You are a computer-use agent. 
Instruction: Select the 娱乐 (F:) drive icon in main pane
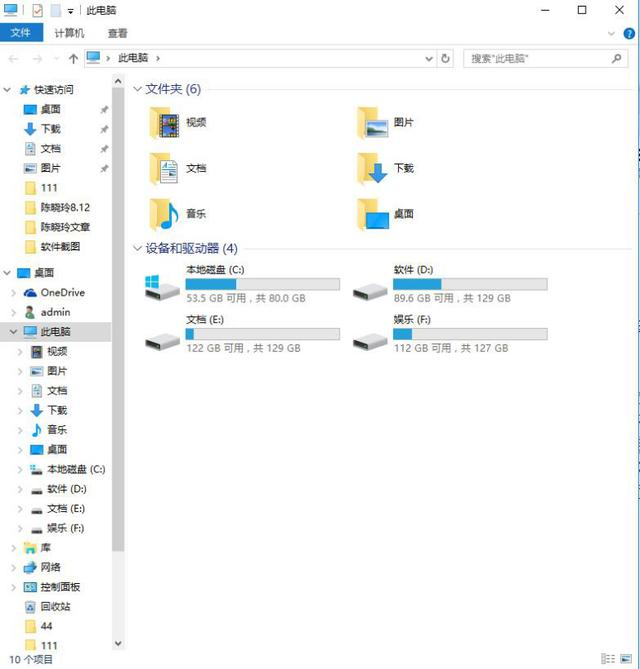370,341
